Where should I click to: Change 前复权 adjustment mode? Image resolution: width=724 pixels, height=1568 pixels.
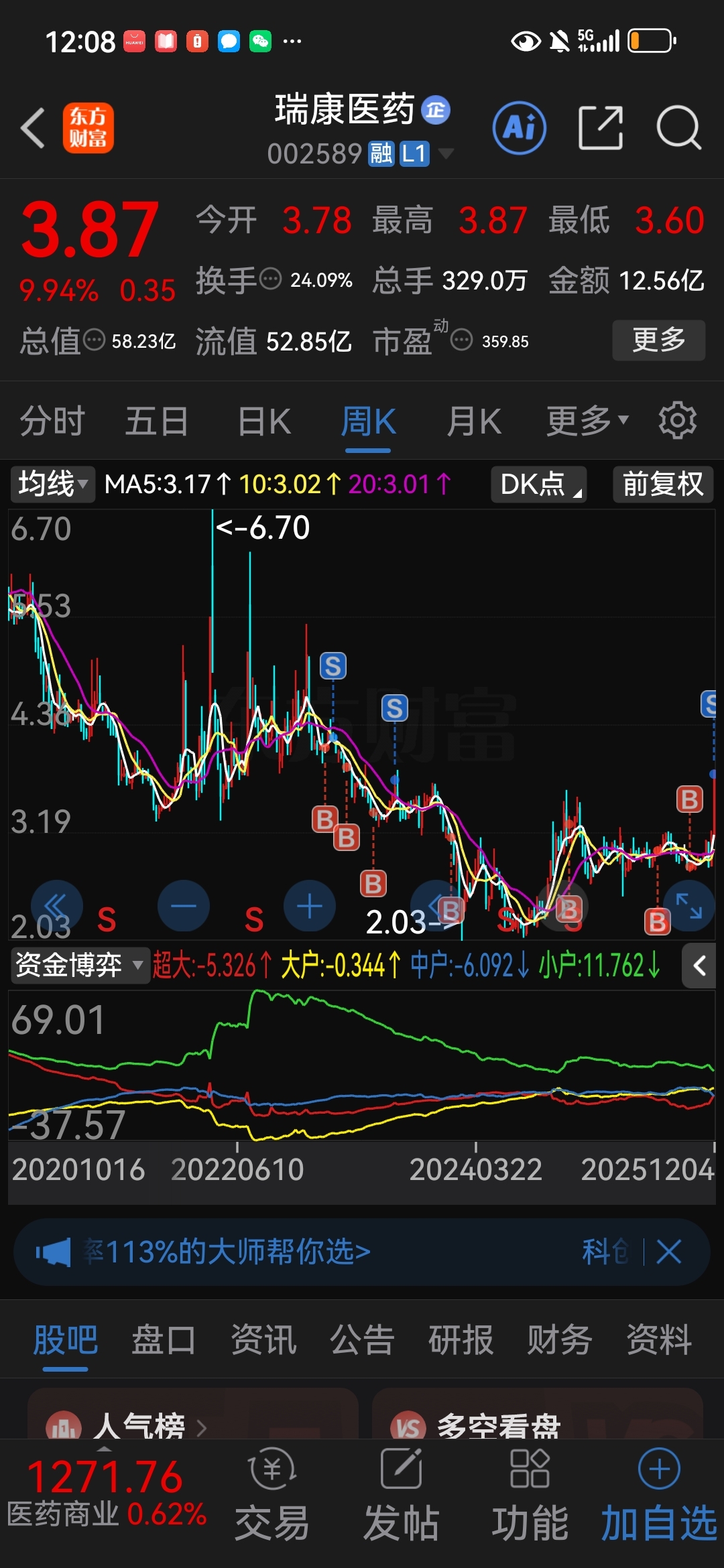(663, 484)
